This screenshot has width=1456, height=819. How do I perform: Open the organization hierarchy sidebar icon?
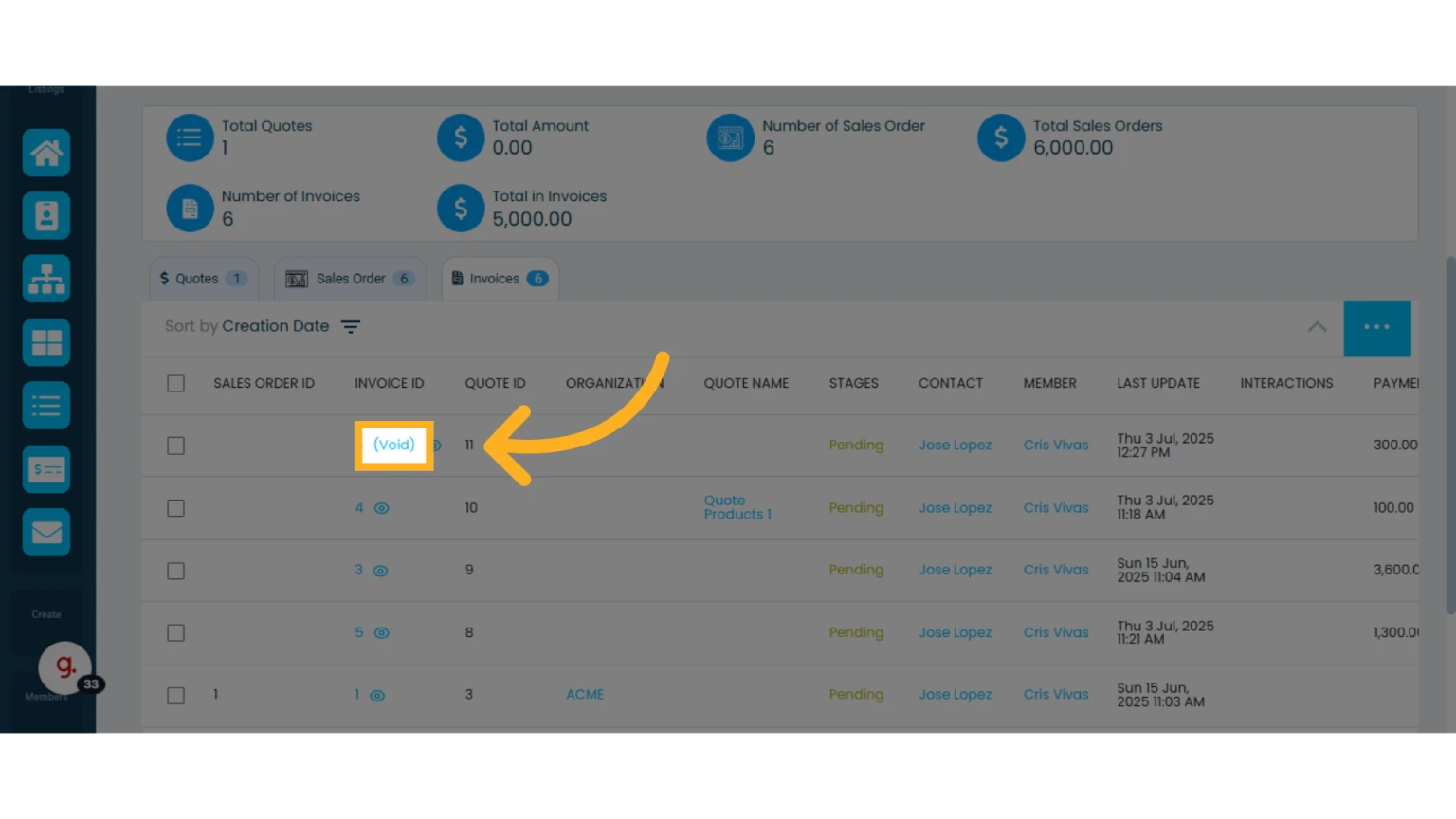[x=46, y=280]
